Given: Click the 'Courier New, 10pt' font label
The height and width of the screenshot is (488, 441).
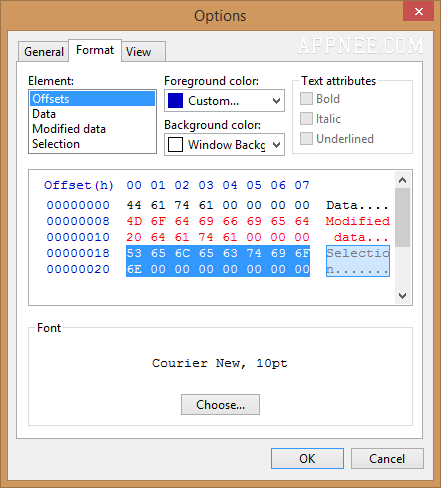Looking at the screenshot, I should click(220, 363).
